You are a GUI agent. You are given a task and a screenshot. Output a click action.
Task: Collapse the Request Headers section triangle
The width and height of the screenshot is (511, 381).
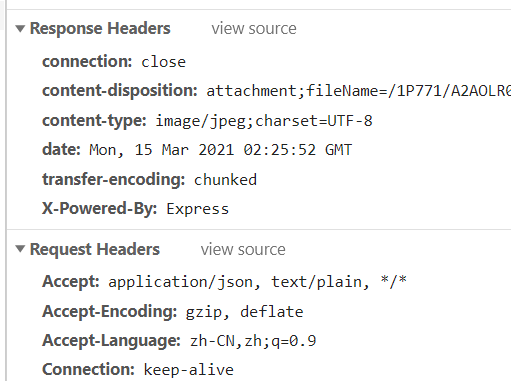click(20, 249)
